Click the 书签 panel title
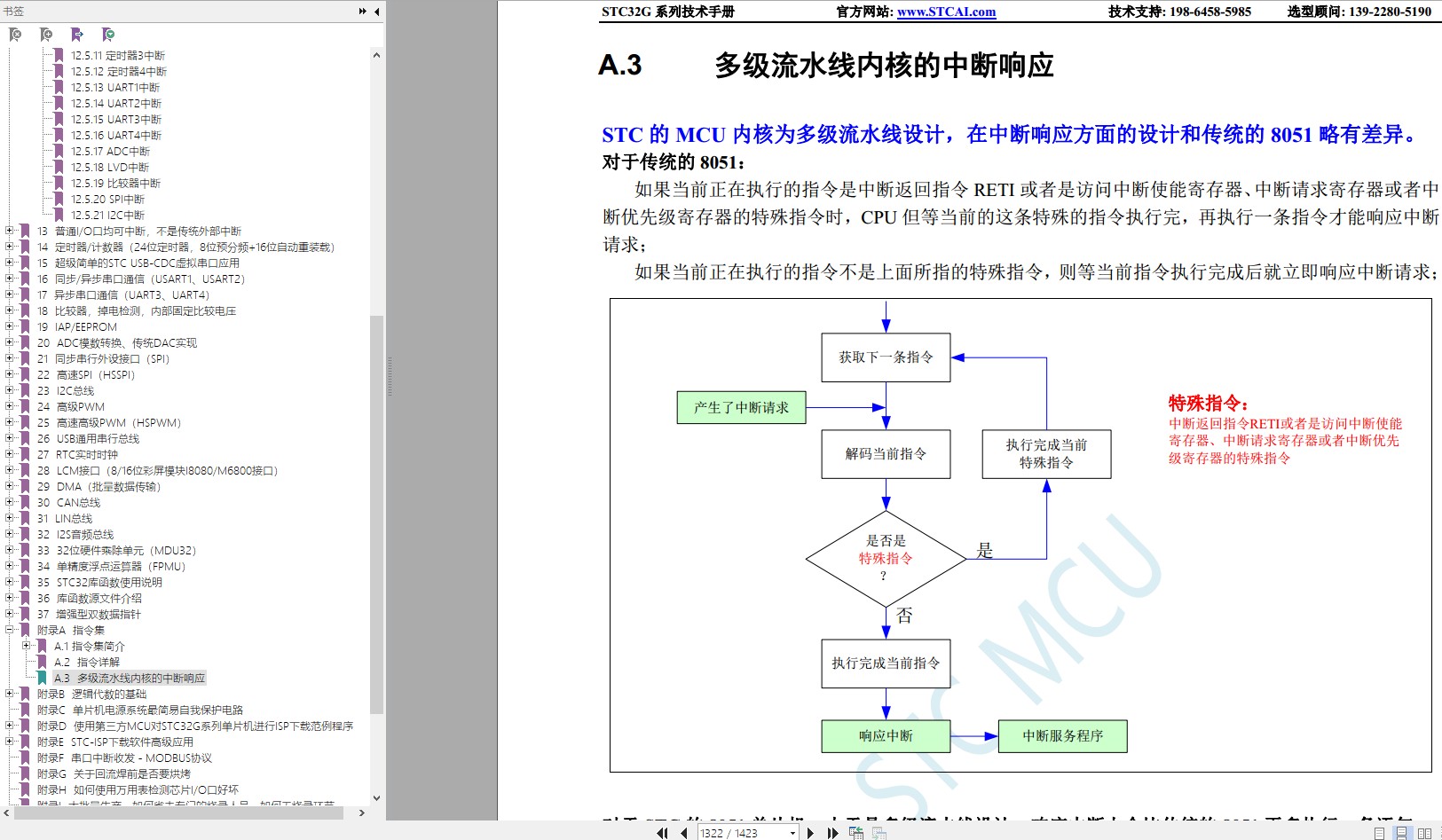Screen dimensions: 1442x840 tap(13, 12)
